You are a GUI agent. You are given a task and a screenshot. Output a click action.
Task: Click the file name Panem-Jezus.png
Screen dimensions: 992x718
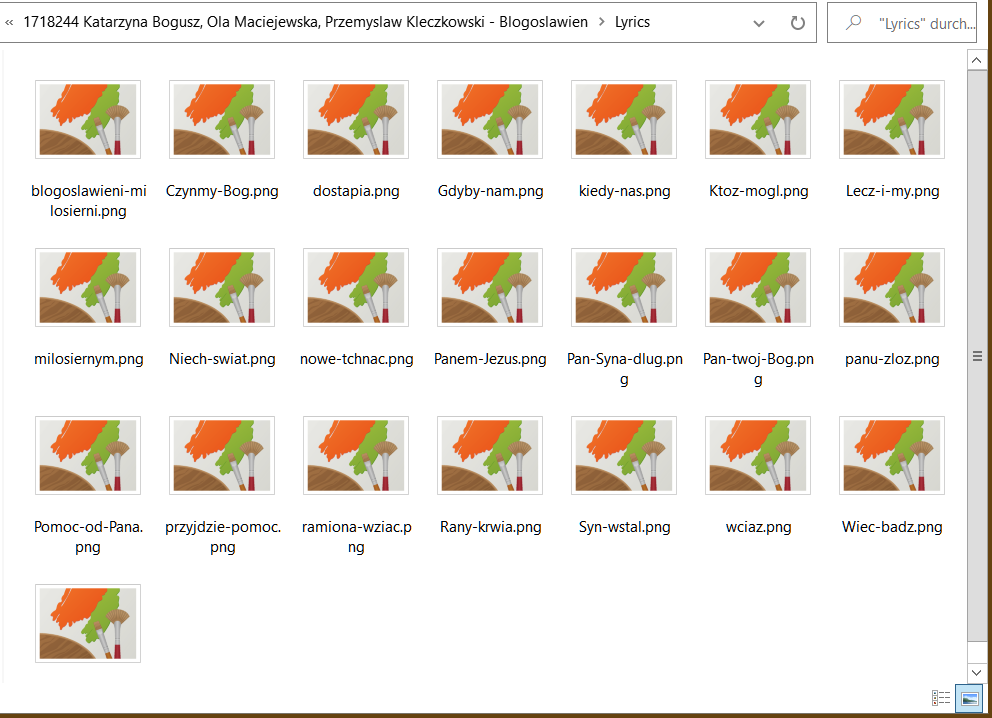click(x=490, y=359)
